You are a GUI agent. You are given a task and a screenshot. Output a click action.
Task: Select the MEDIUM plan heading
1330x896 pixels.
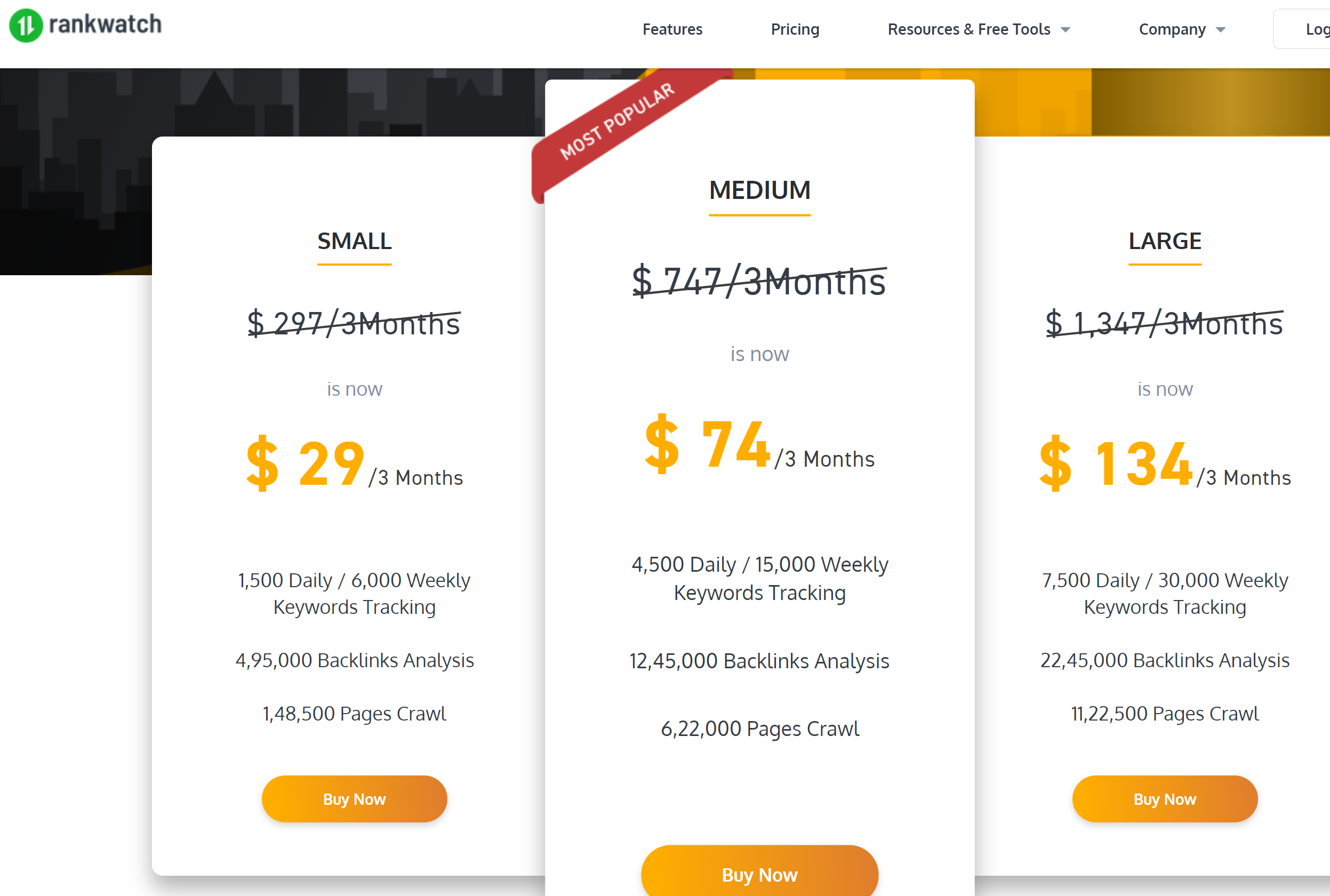[759, 190]
